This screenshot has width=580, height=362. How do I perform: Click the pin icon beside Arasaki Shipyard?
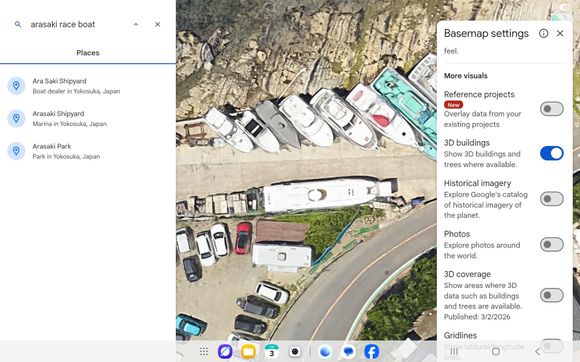tap(16, 118)
